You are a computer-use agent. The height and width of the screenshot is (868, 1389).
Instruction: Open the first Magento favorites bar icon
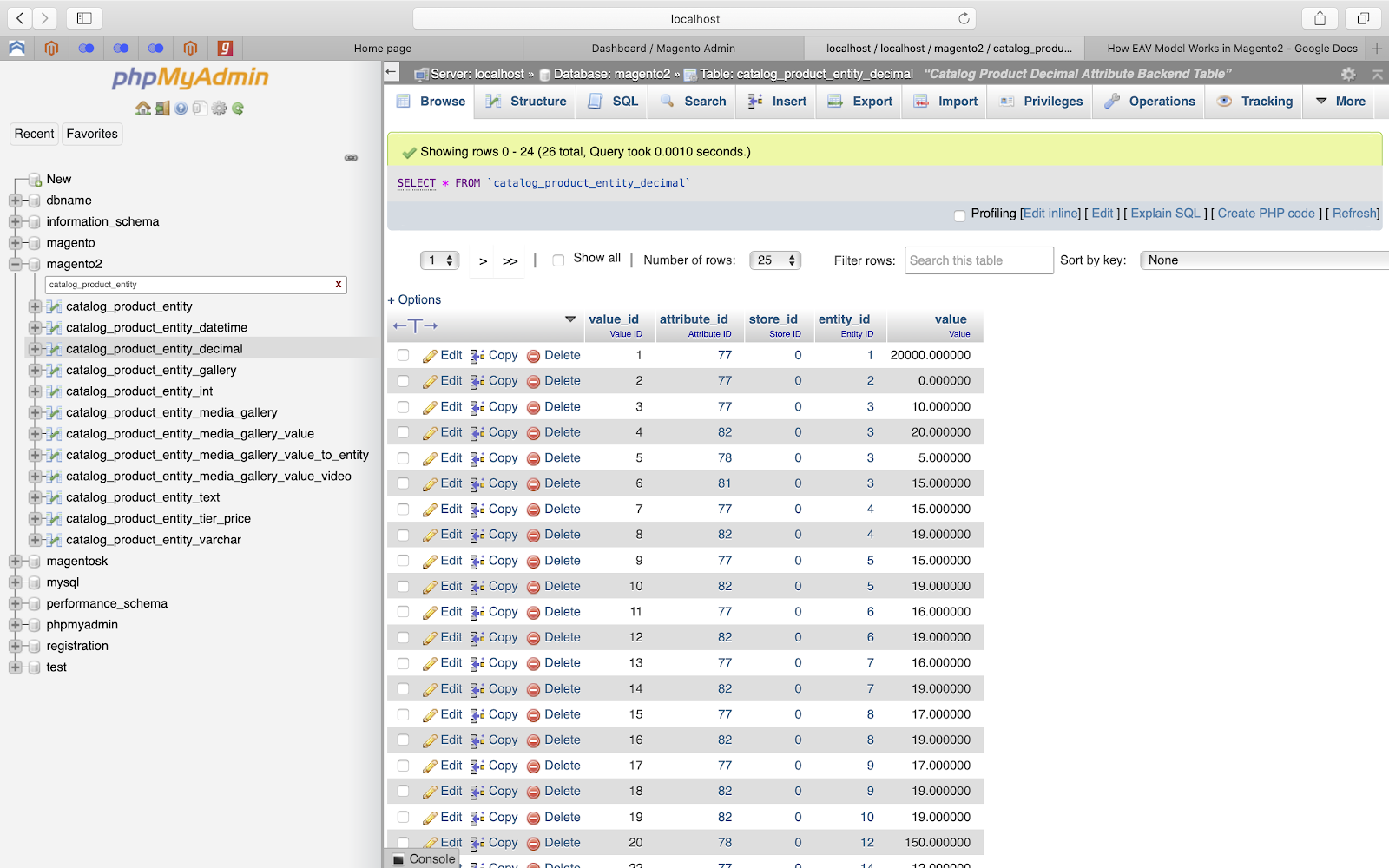tap(51, 49)
